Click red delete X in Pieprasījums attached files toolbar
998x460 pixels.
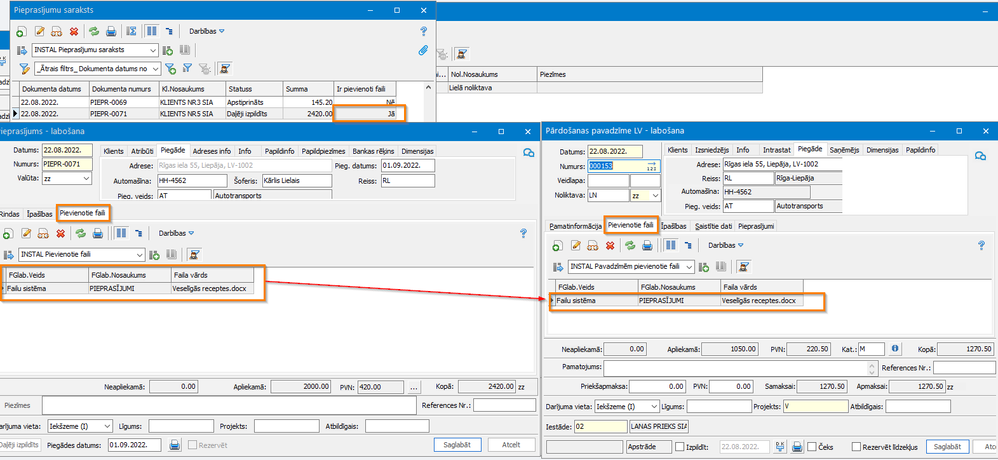tap(60, 233)
